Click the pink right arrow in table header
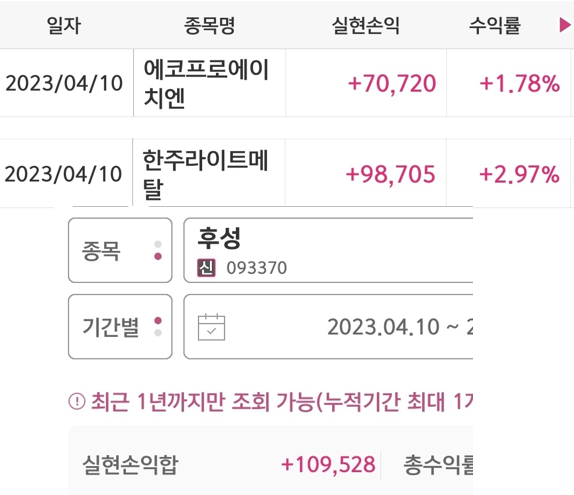 pyautogui.click(x=565, y=25)
